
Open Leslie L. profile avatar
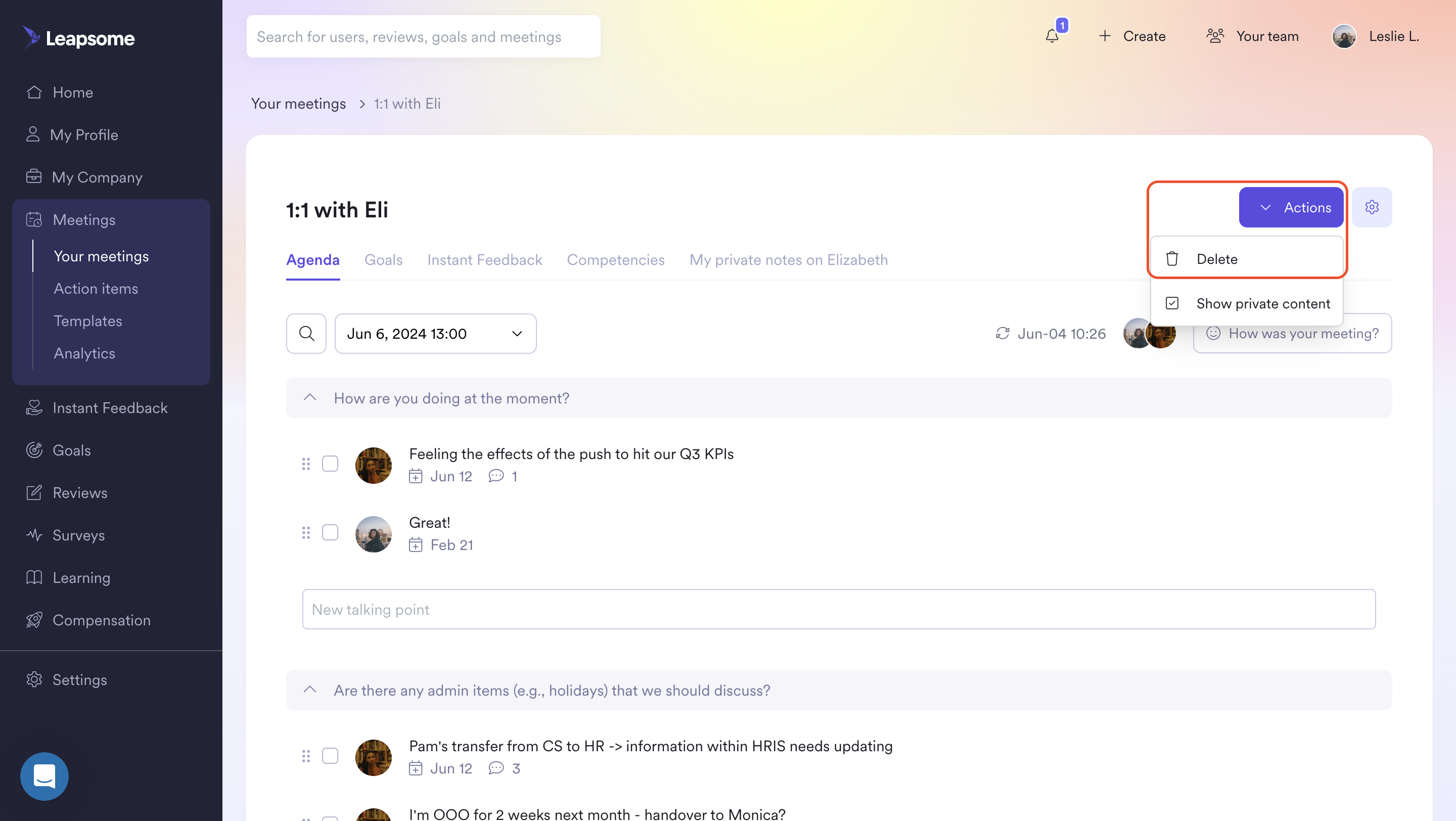(x=1344, y=36)
